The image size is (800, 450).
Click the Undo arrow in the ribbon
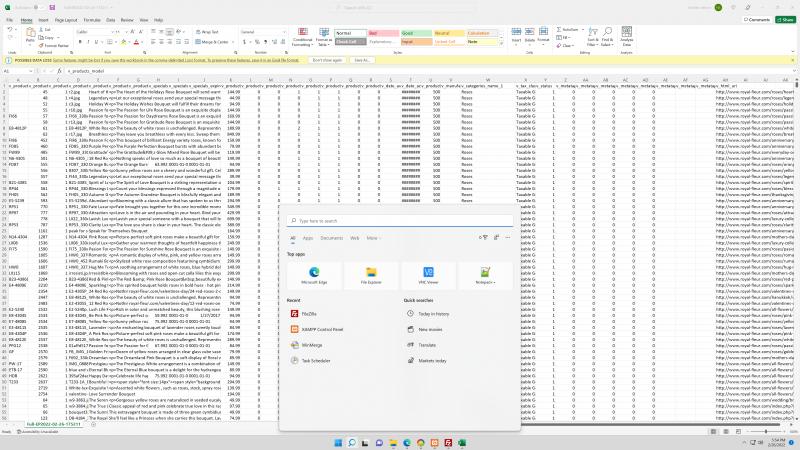[10, 31]
